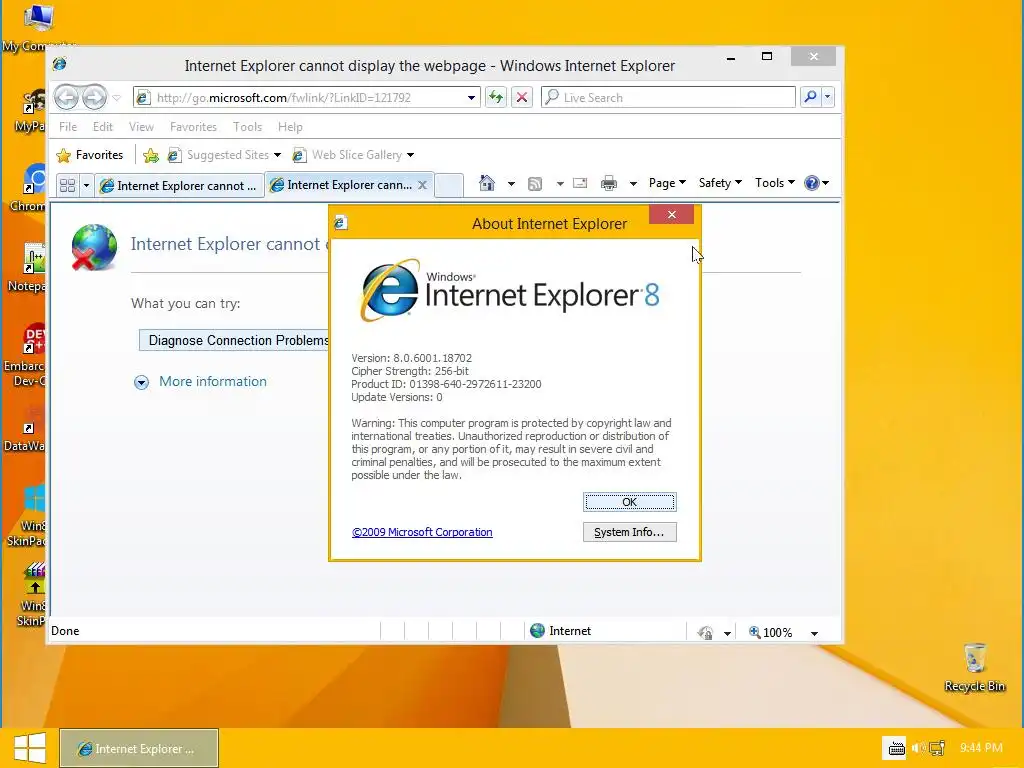
Task: Click the volume speaker icon in the system tray
Action: (918, 748)
